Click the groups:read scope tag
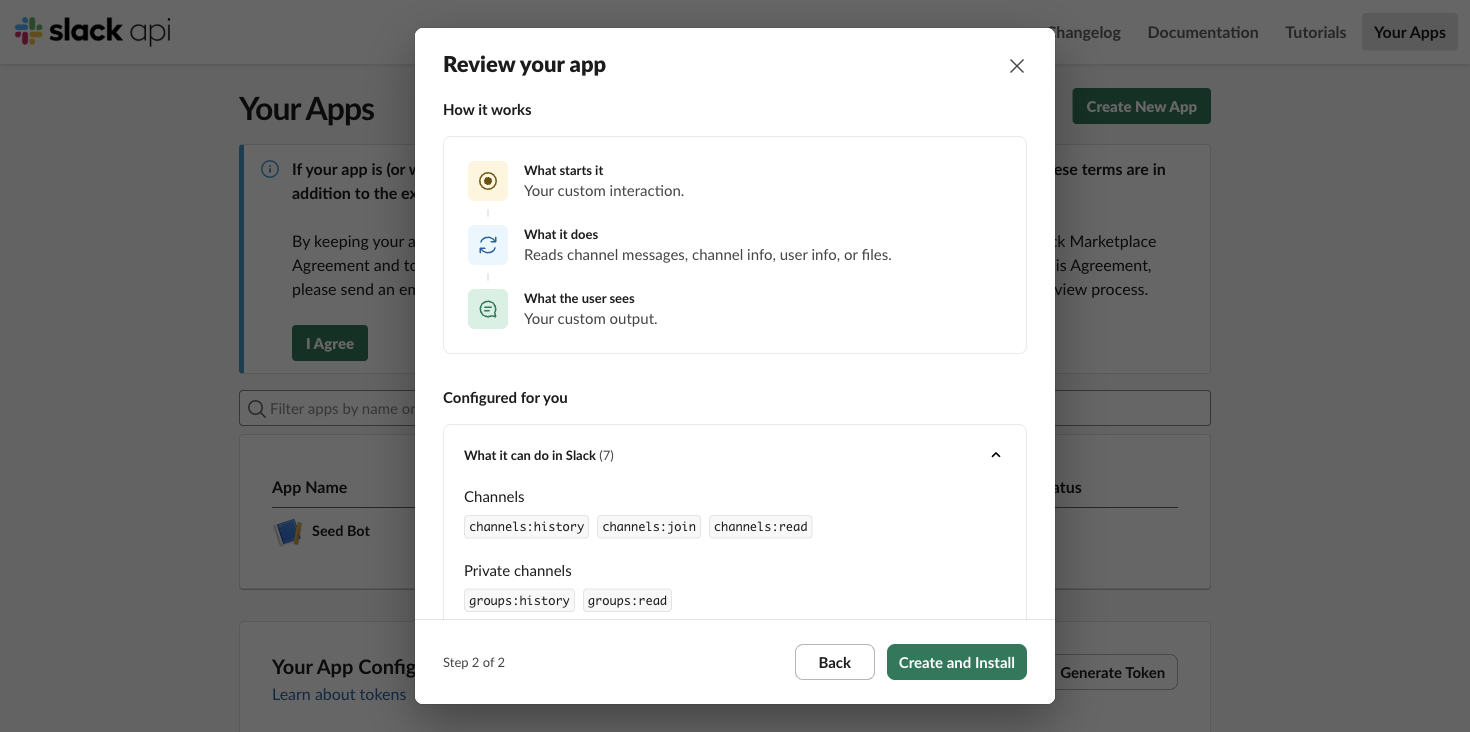 pyautogui.click(x=628, y=600)
